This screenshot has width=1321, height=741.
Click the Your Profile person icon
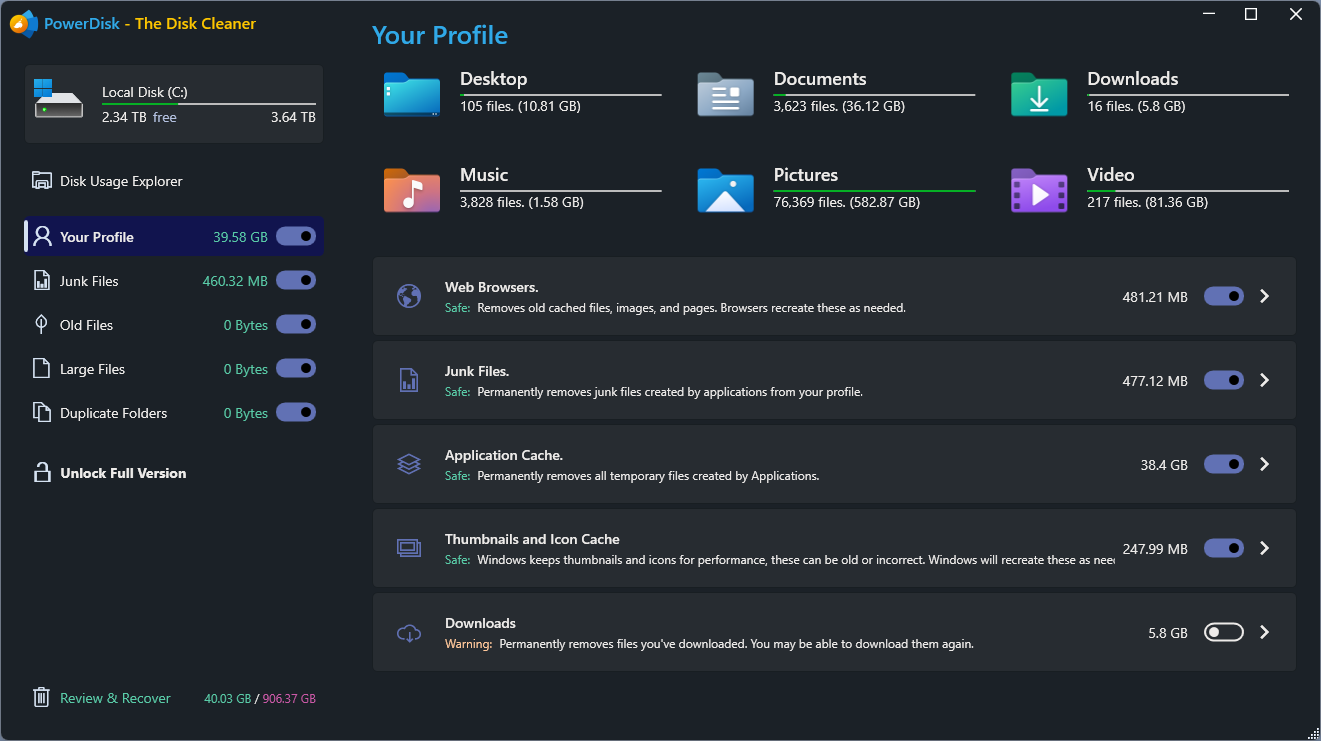42,237
